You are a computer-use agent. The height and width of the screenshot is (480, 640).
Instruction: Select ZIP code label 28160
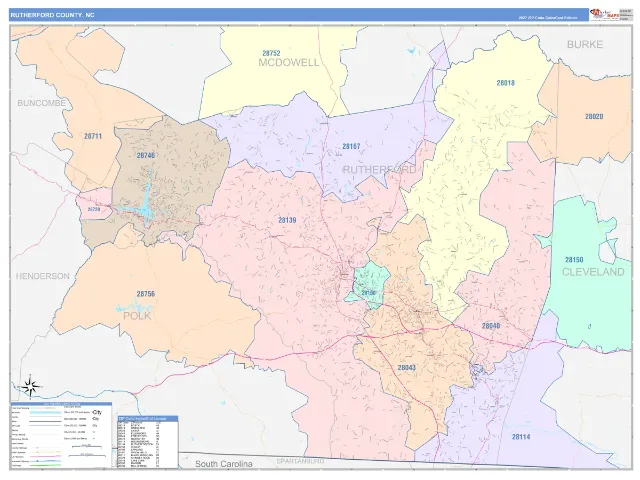(368, 293)
